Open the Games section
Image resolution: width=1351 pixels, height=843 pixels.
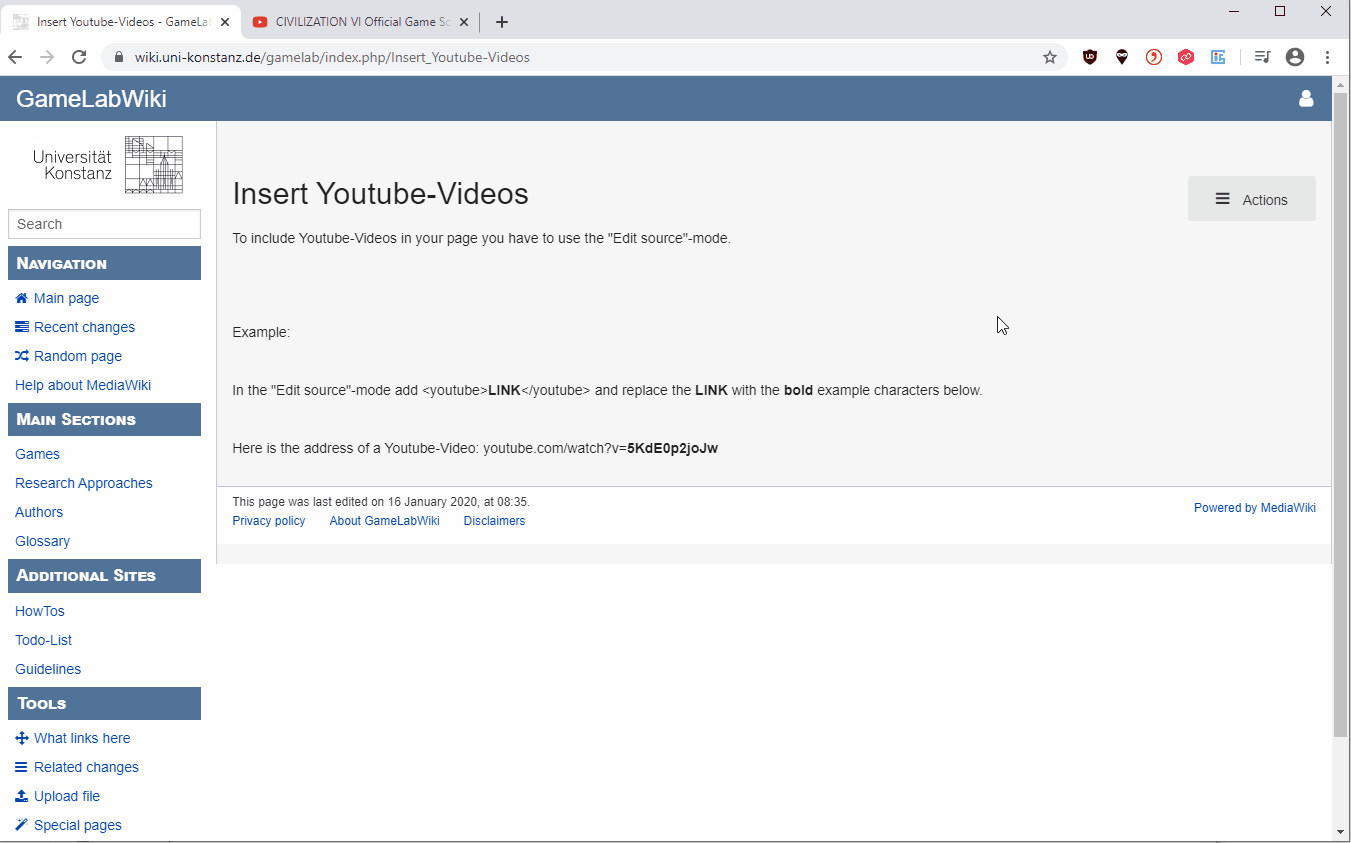(x=37, y=454)
